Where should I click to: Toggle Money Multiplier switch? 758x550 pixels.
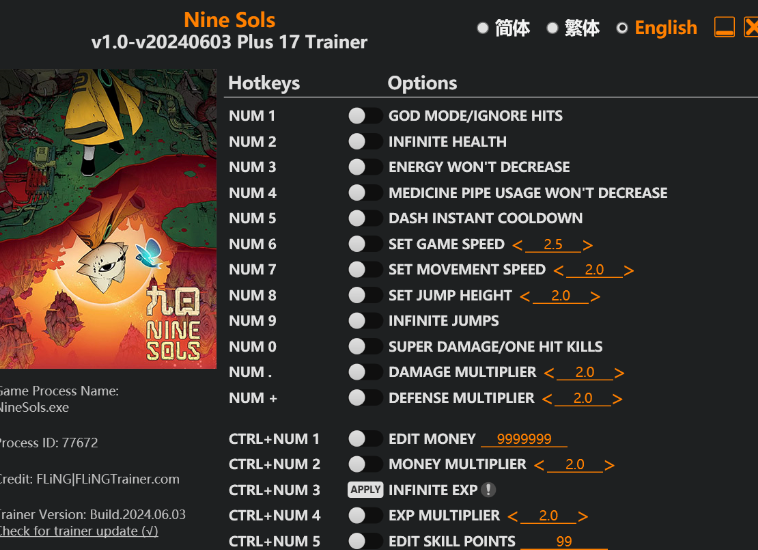[x=365, y=464]
